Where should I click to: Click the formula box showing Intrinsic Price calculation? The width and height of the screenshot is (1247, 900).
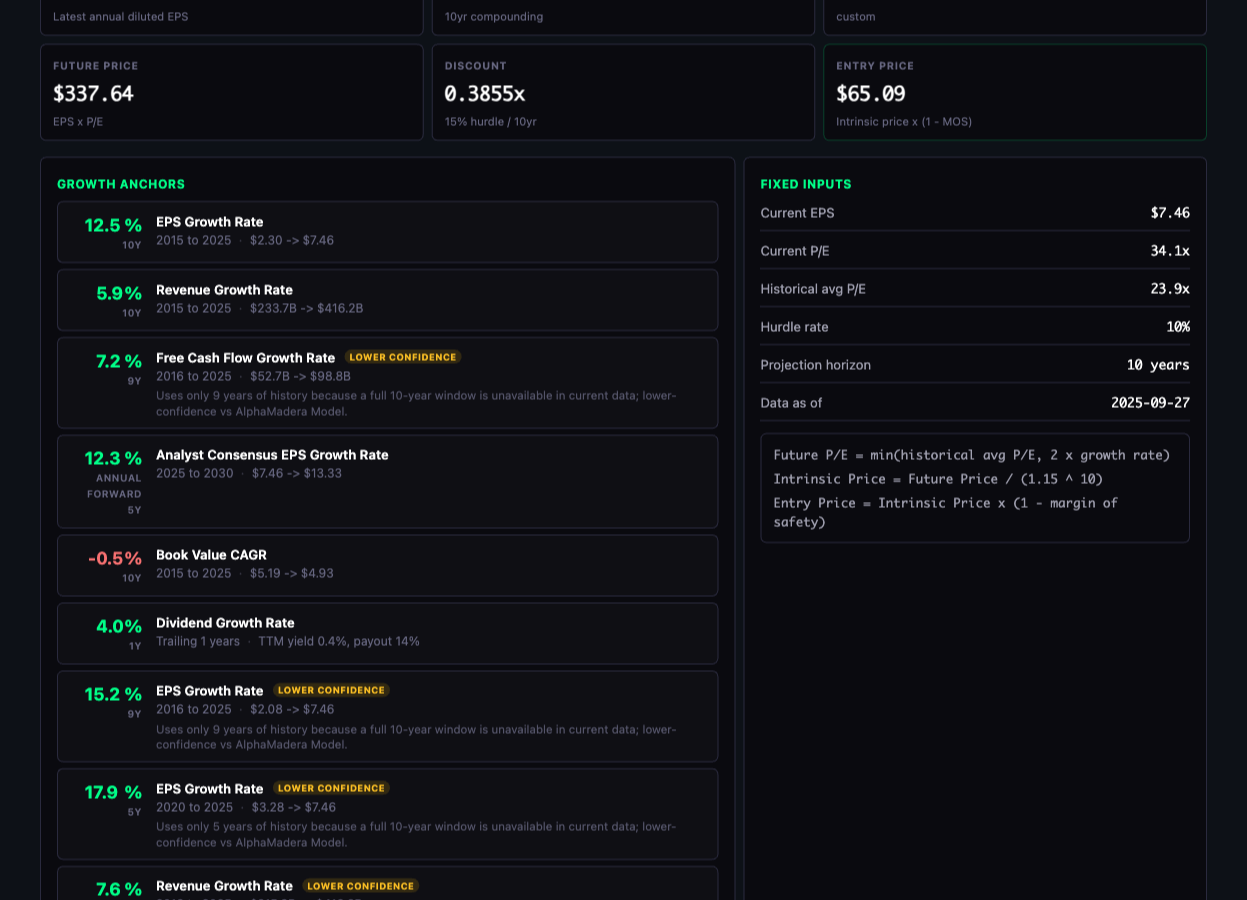tap(975, 488)
